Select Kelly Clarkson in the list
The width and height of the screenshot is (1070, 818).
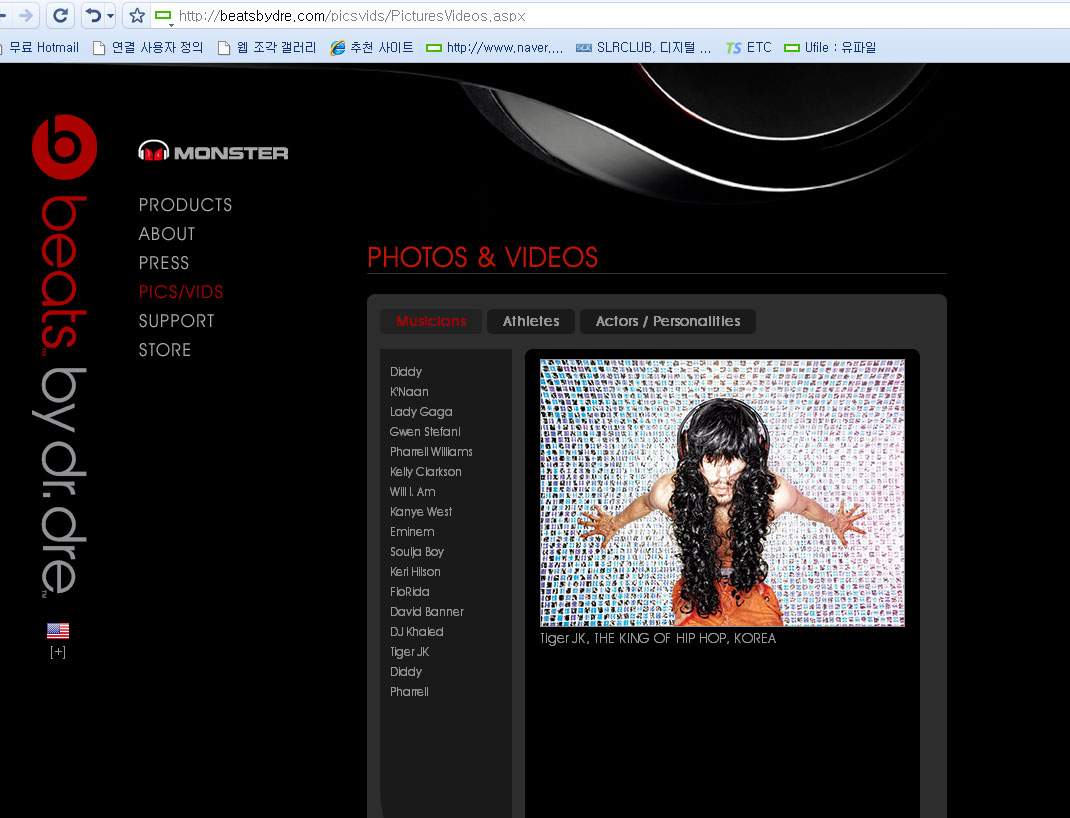[426, 471]
